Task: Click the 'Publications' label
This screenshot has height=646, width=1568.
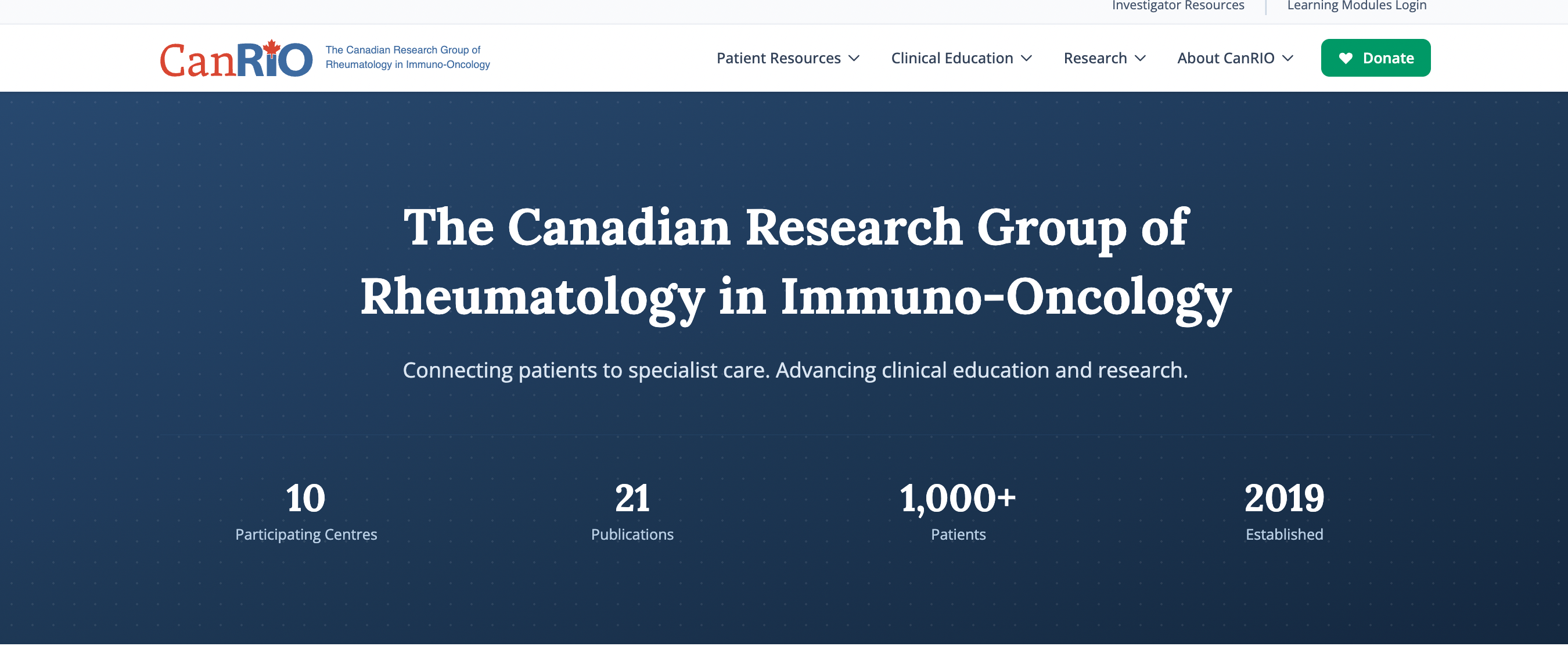Action: click(632, 534)
